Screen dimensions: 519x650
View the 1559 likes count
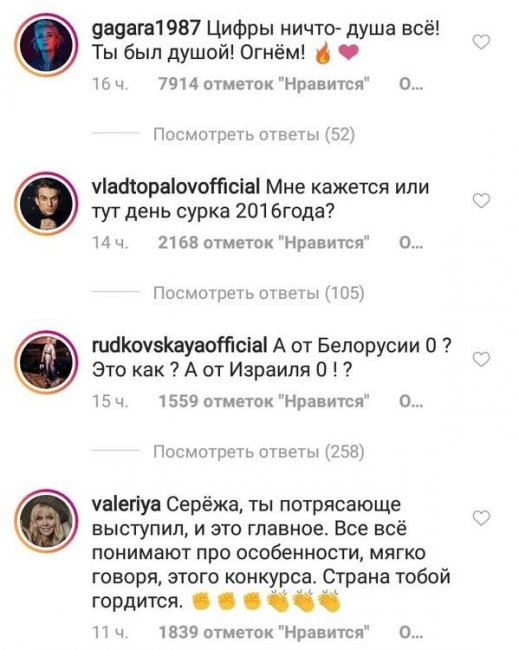[264, 402]
